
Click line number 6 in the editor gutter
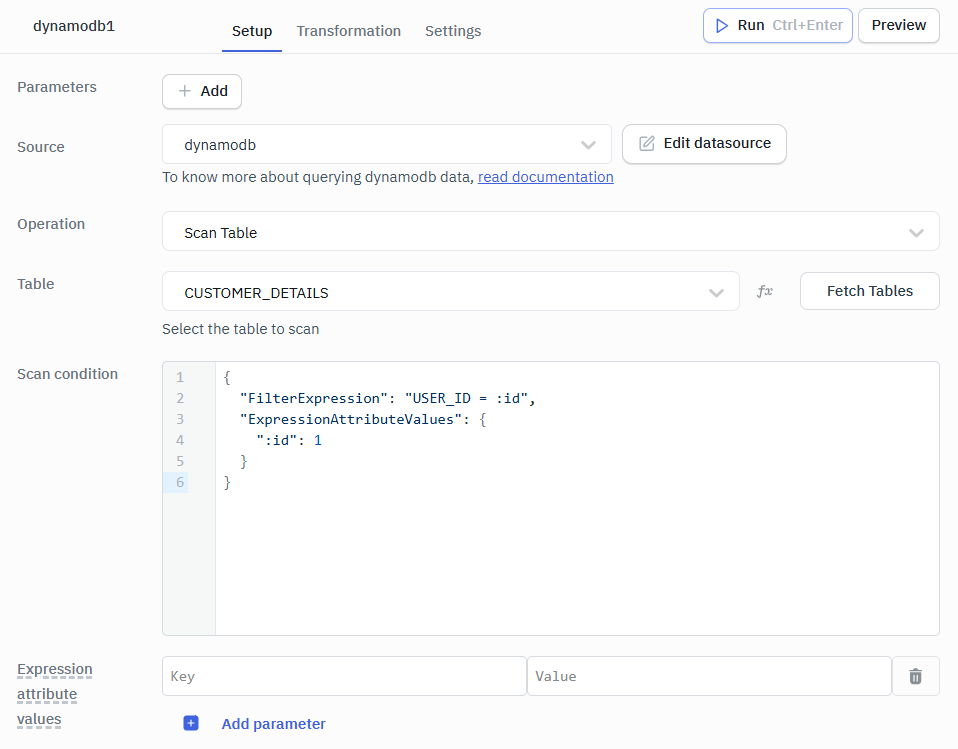[x=180, y=482]
